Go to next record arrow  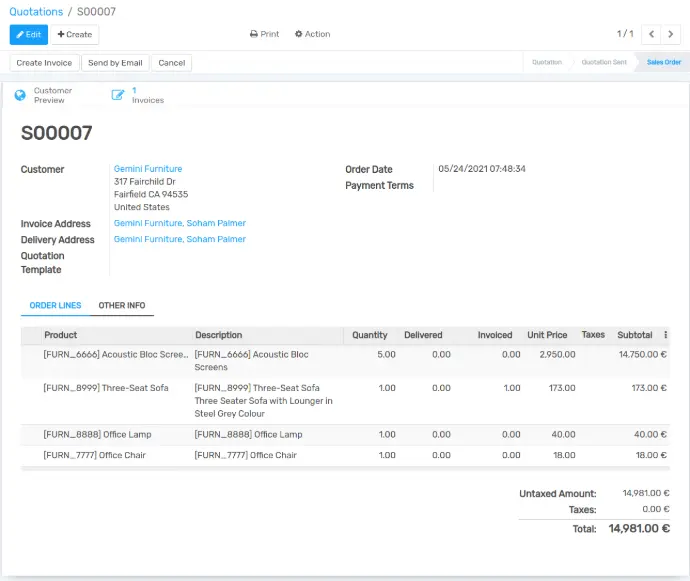(x=671, y=34)
